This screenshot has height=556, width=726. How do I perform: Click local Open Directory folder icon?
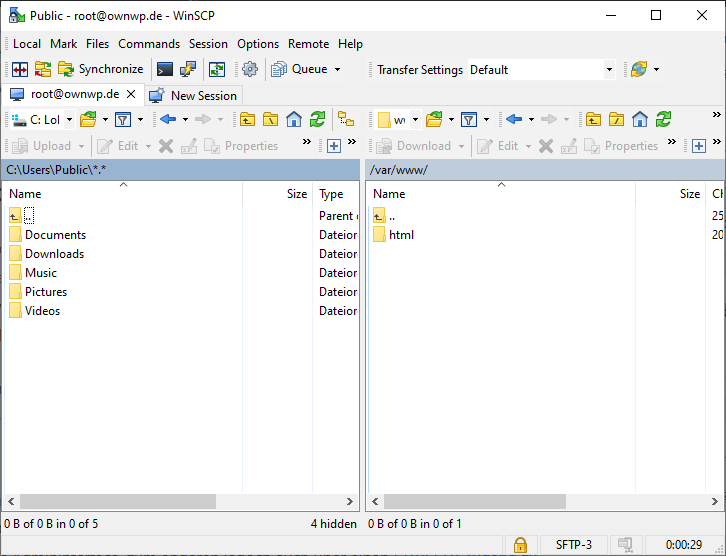click(x=88, y=119)
